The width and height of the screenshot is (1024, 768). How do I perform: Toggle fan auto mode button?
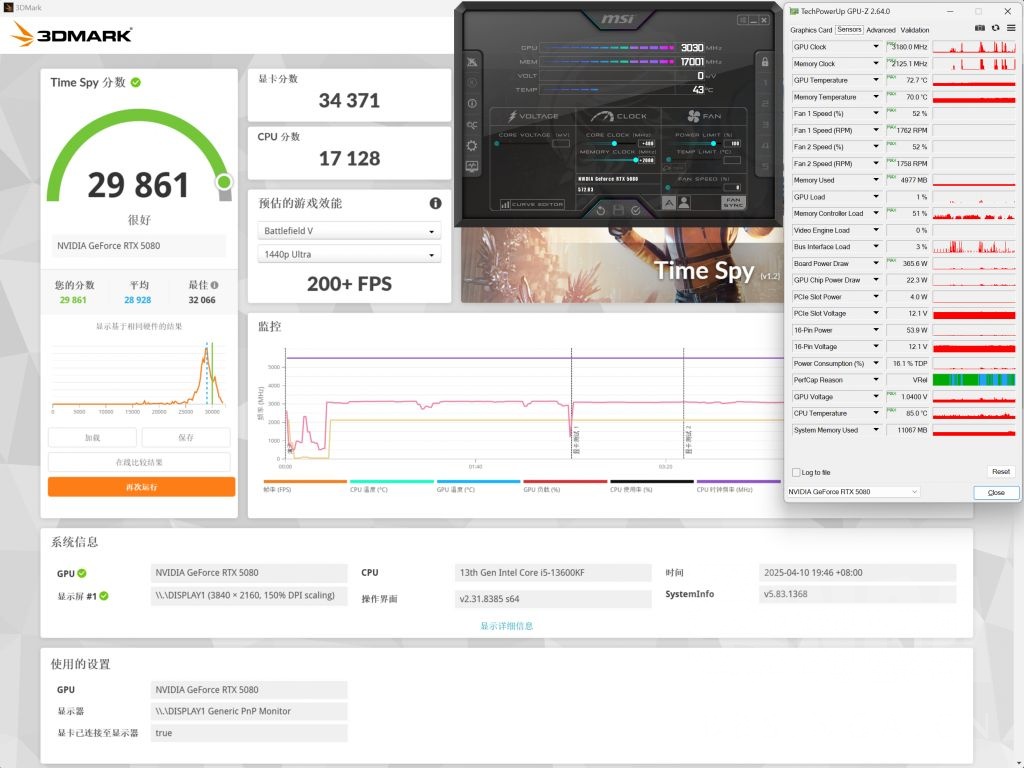coord(670,202)
